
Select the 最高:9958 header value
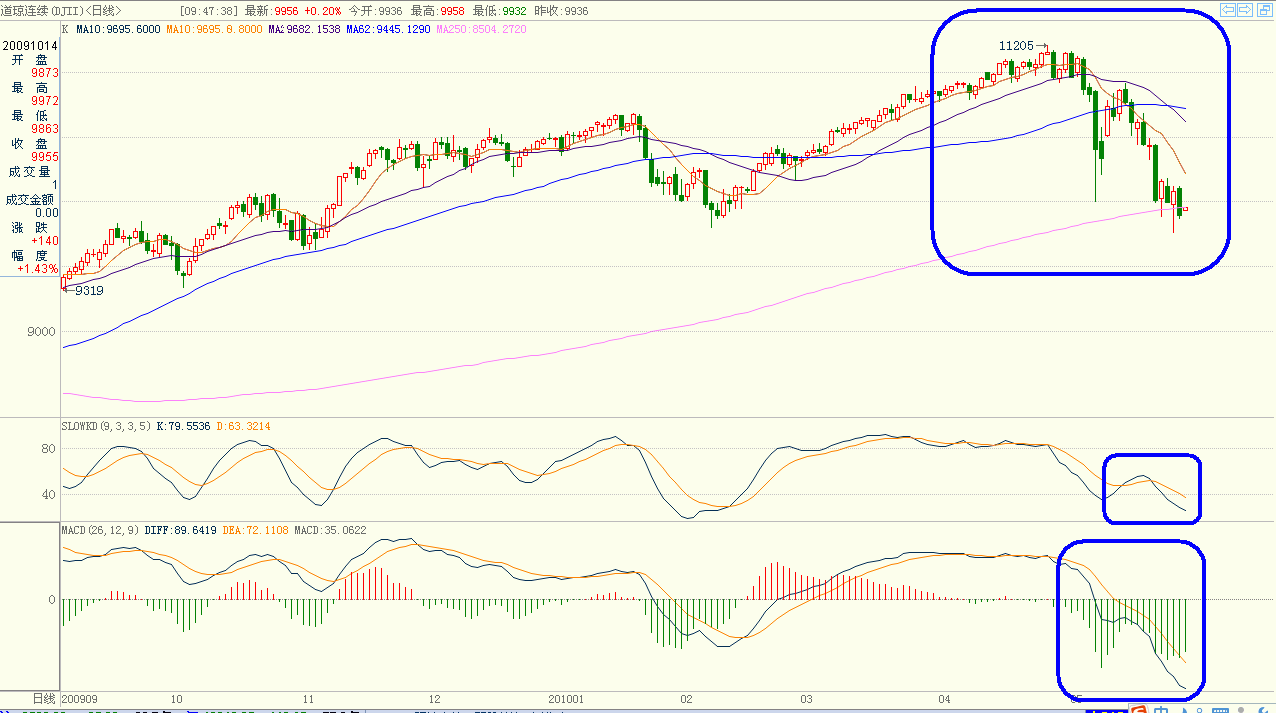point(438,11)
